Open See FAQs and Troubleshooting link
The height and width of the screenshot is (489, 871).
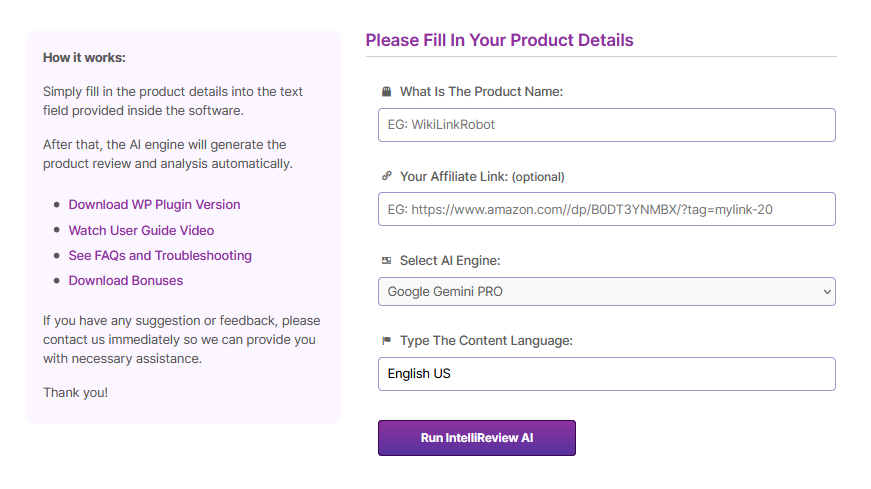coord(160,255)
